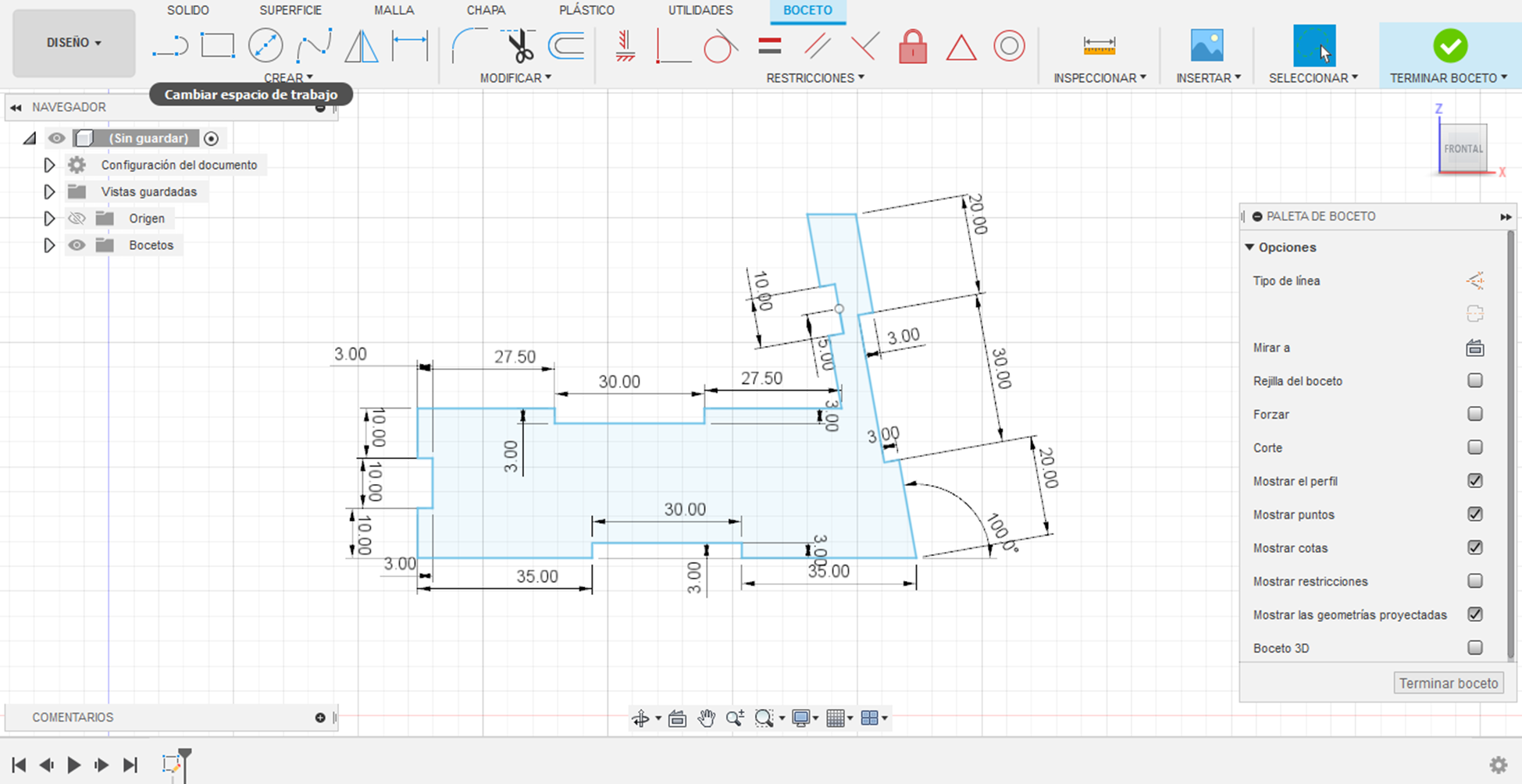Select the sketch feature in the timeline
1522x784 pixels.
point(171,764)
